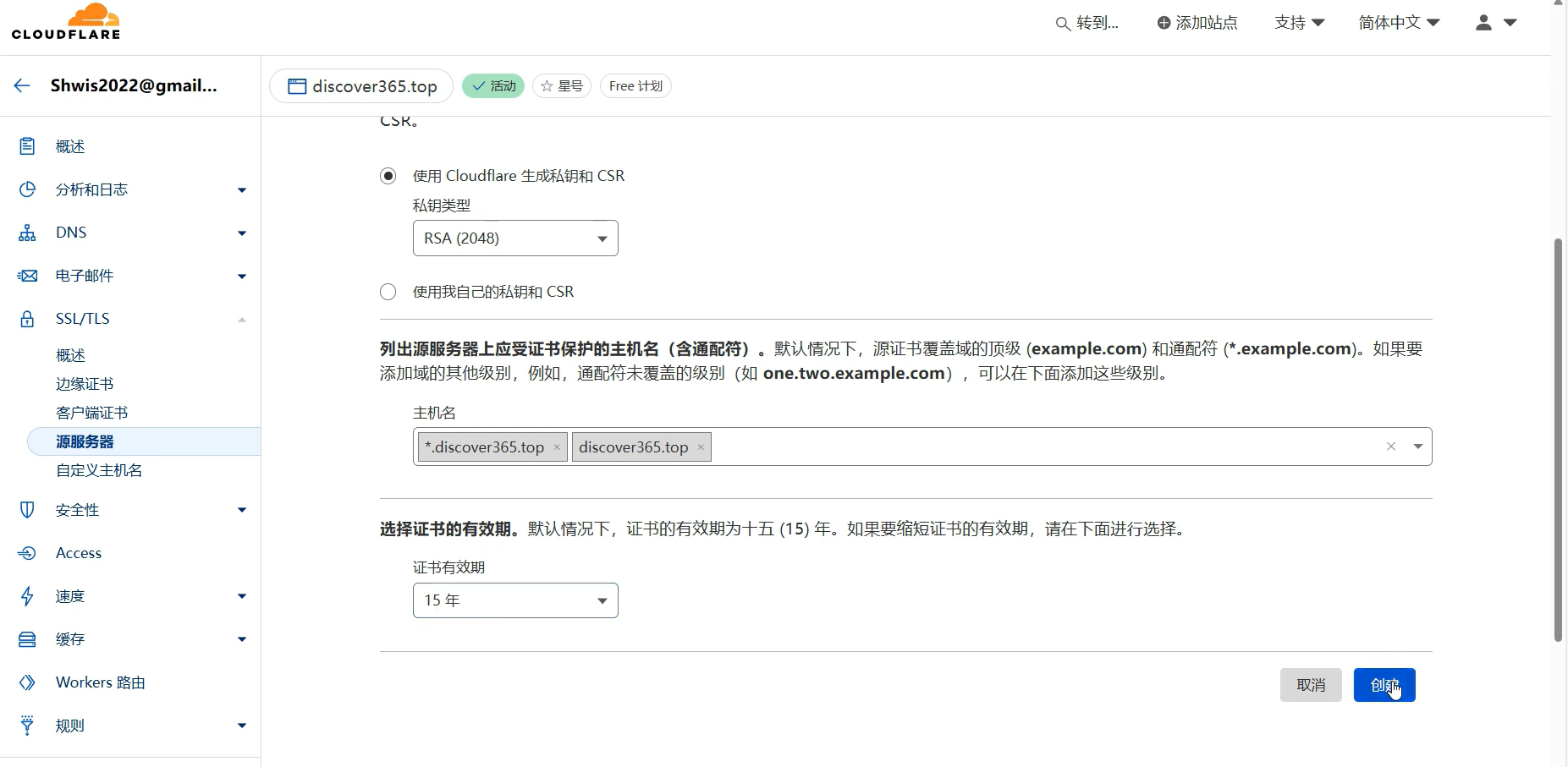This screenshot has width=1568, height=767.
Task: Click the back arrow beside account email
Action: [22, 85]
